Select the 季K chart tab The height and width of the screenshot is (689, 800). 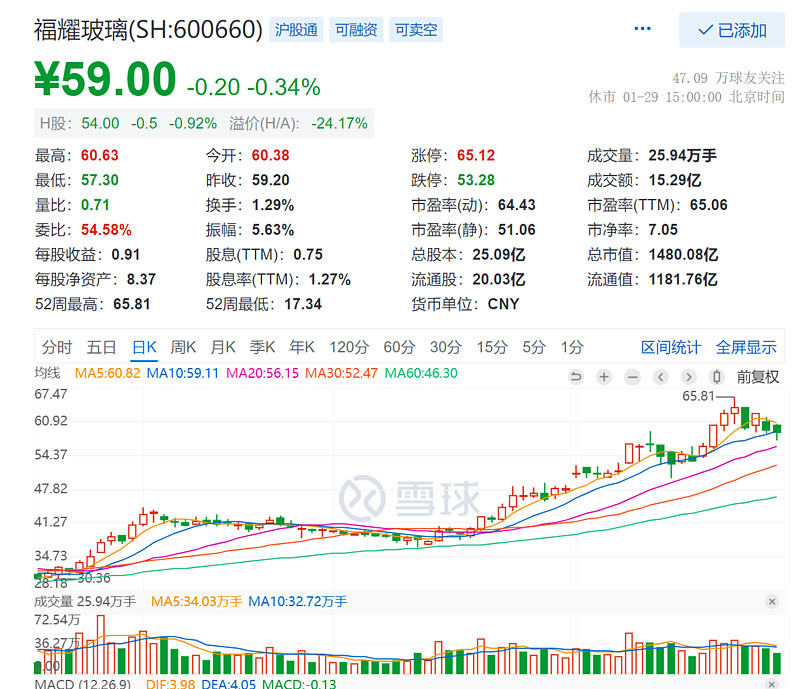[x=262, y=348]
